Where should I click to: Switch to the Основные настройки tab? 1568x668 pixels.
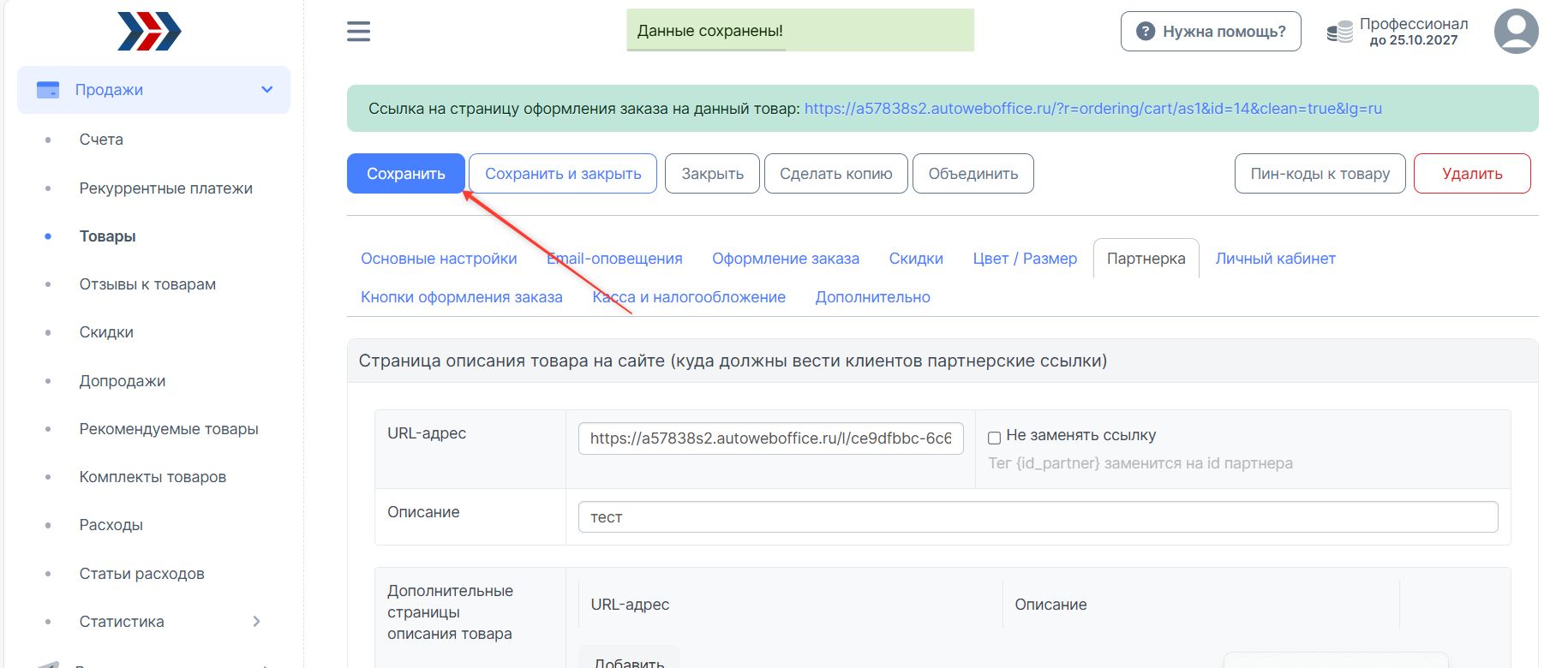coord(439,259)
